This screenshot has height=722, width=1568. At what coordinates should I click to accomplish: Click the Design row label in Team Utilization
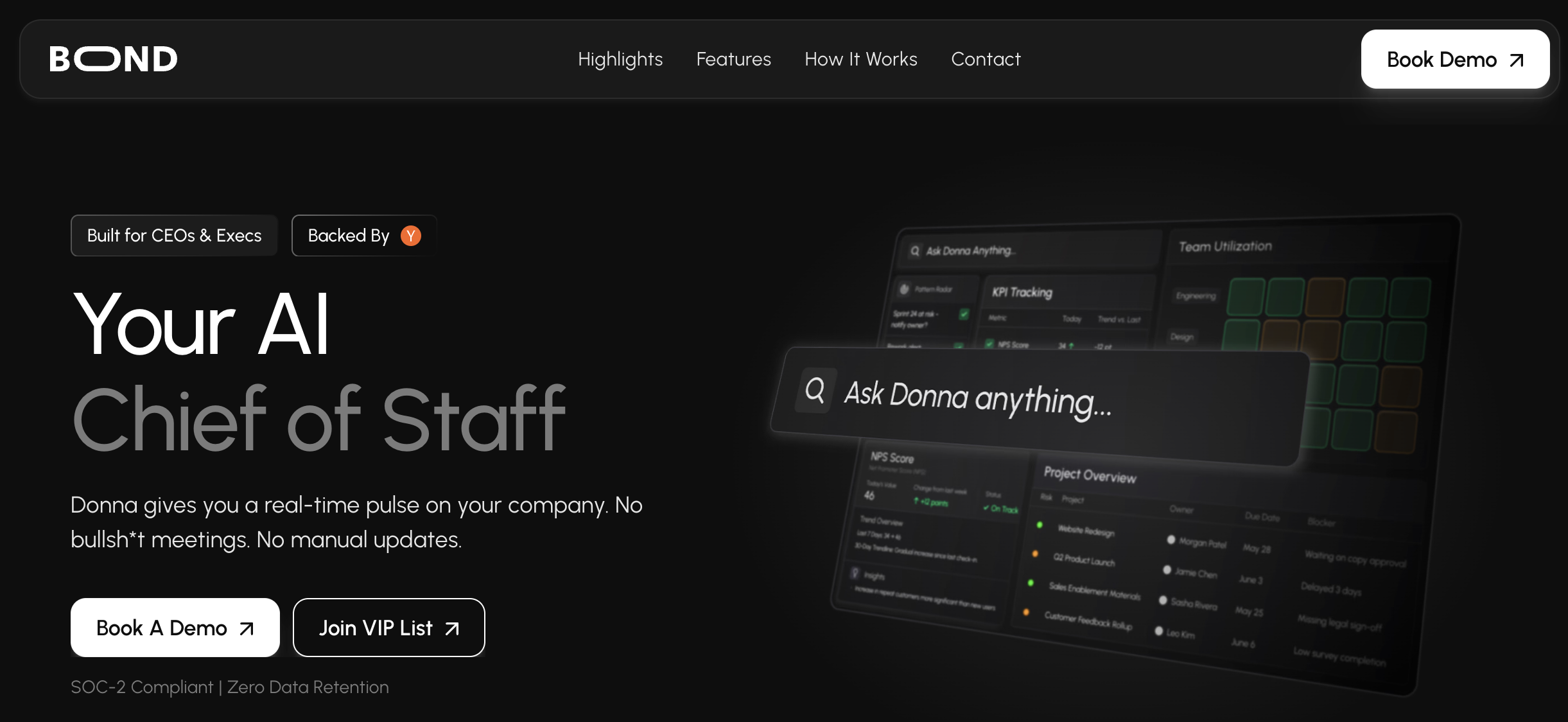point(1181,337)
